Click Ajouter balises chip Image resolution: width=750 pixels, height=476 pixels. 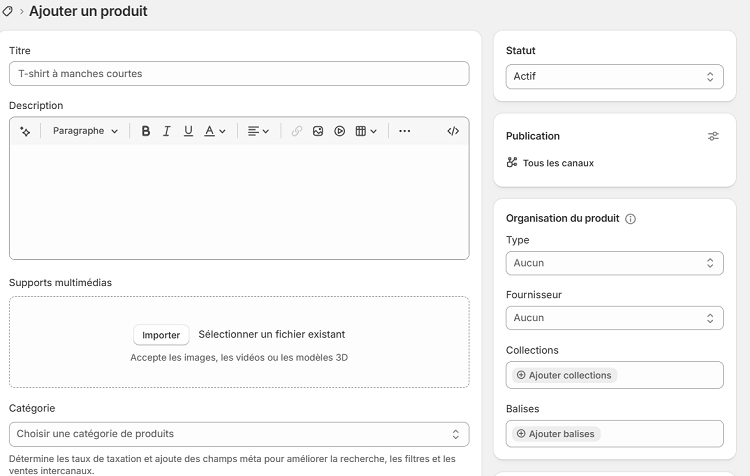click(556, 434)
